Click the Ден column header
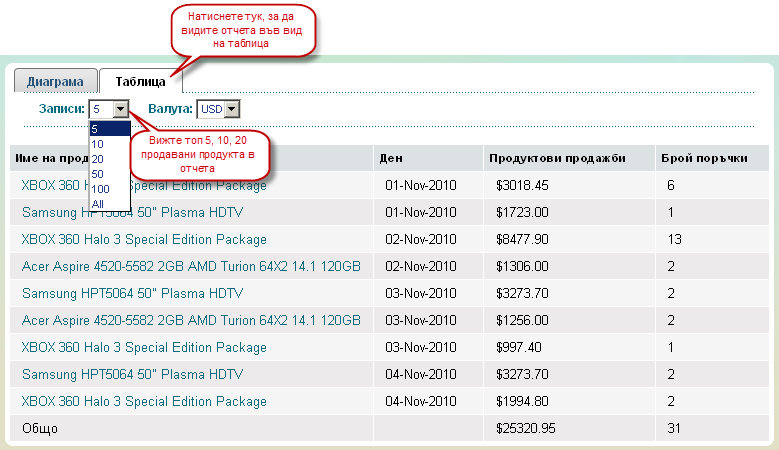Image resolution: width=779 pixels, height=450 pixels. 391,159
